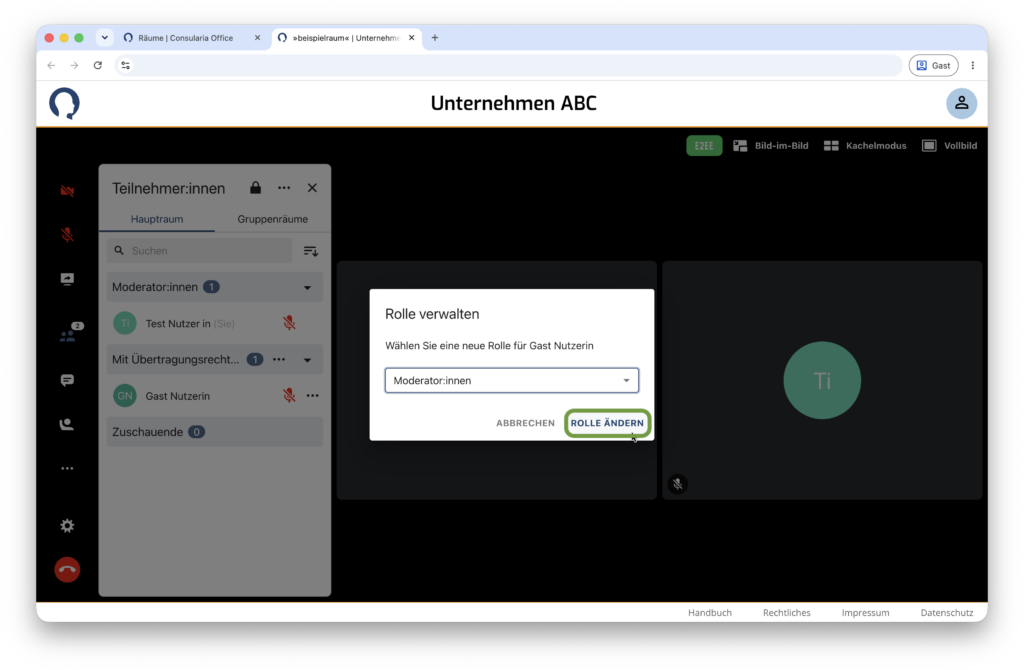
Task: Click the Consularia logo top left
Action: tap(64, 103)
